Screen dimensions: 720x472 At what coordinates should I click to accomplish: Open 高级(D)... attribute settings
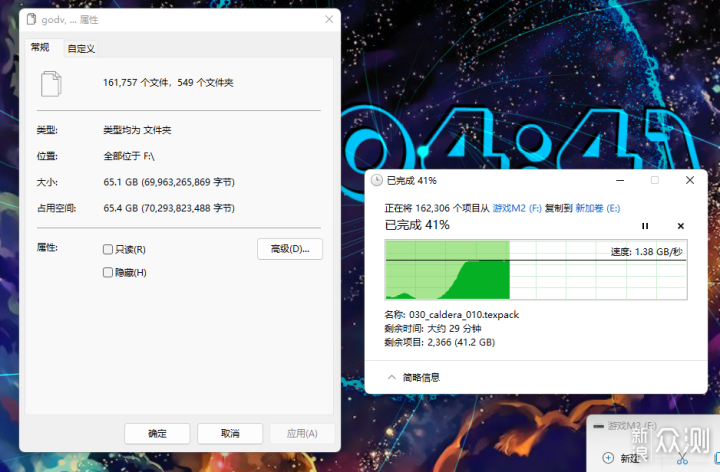tap(290, 249)
